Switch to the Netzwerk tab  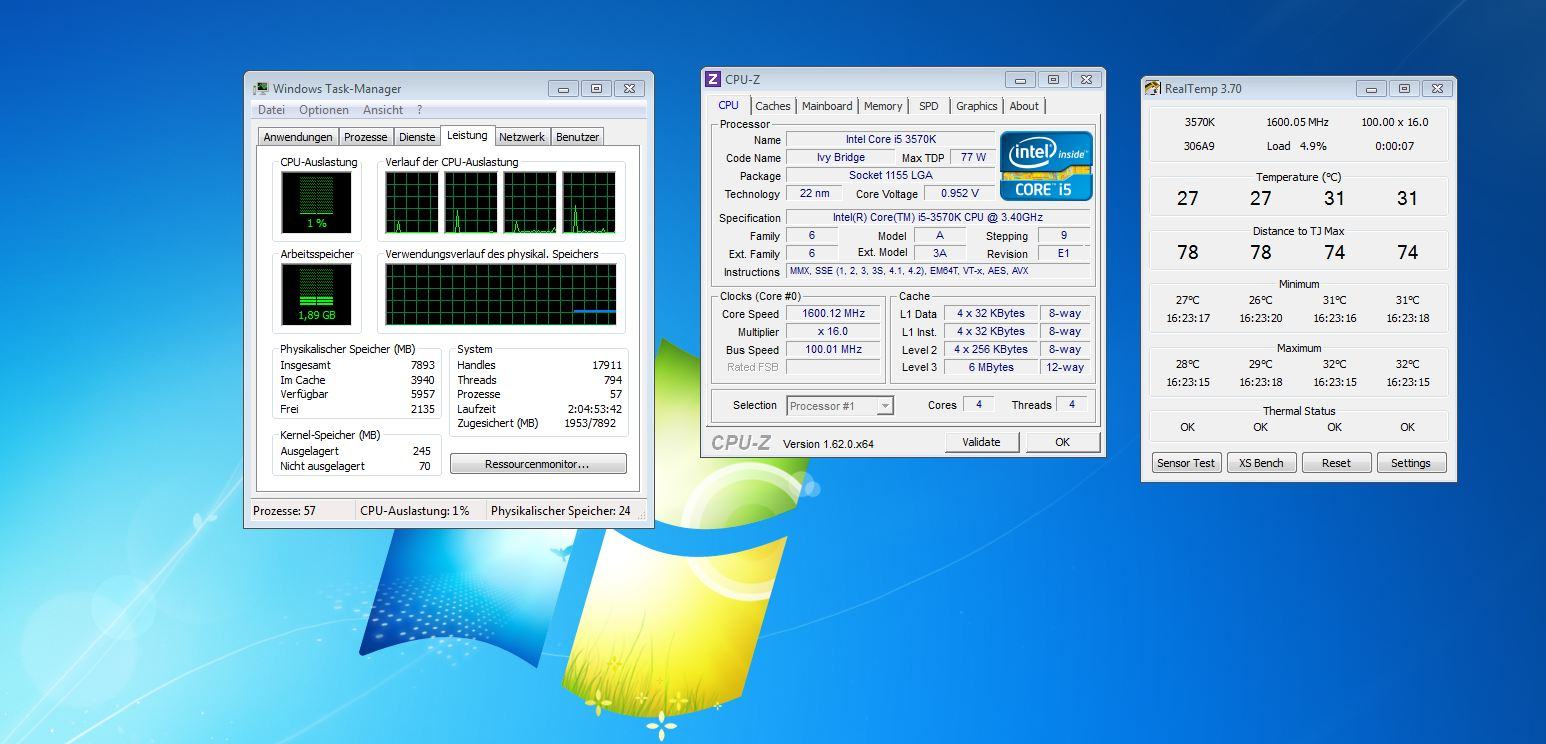(522, 137)
